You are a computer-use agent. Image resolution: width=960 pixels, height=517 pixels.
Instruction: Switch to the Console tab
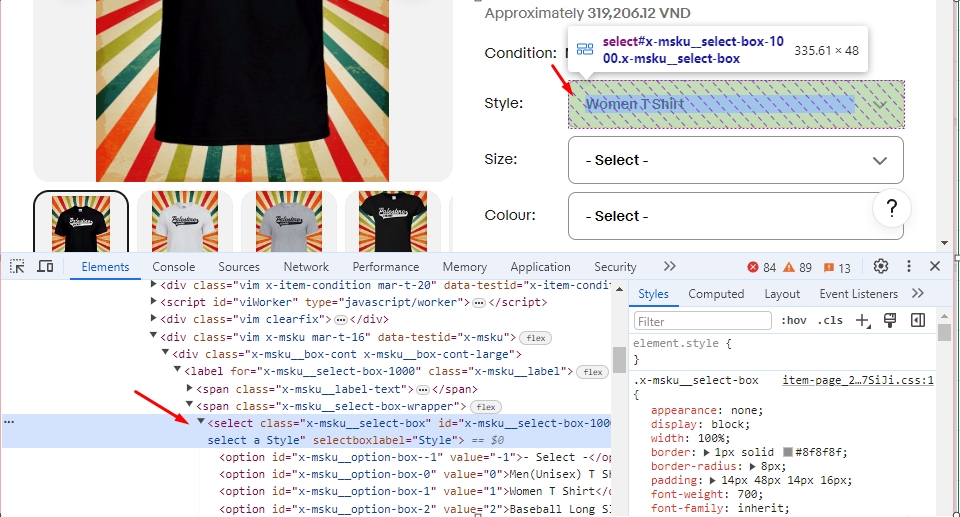click(174, 267)
